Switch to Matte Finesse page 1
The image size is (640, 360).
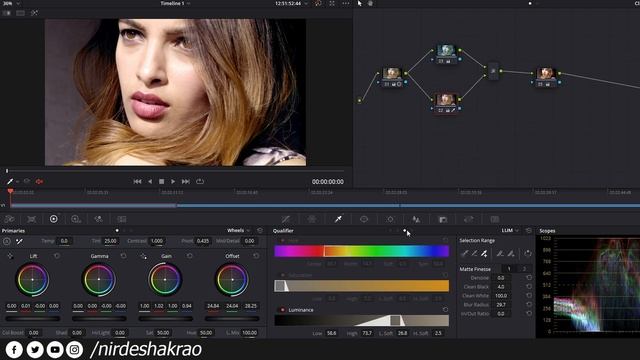pos(509,269)
